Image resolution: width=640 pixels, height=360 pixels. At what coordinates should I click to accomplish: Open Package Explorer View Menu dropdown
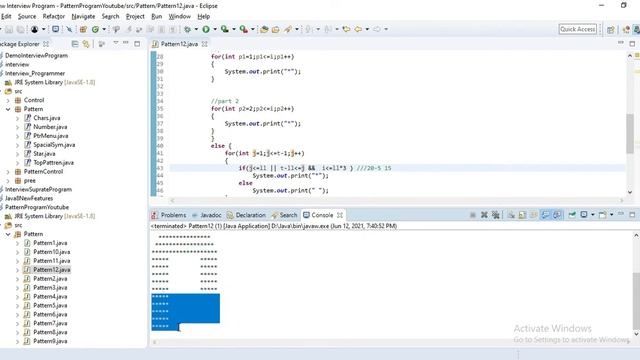[x=116, y=43]
